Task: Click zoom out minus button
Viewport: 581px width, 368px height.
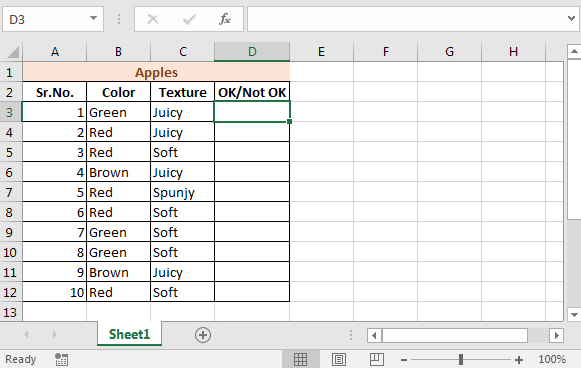Action: 404,359
